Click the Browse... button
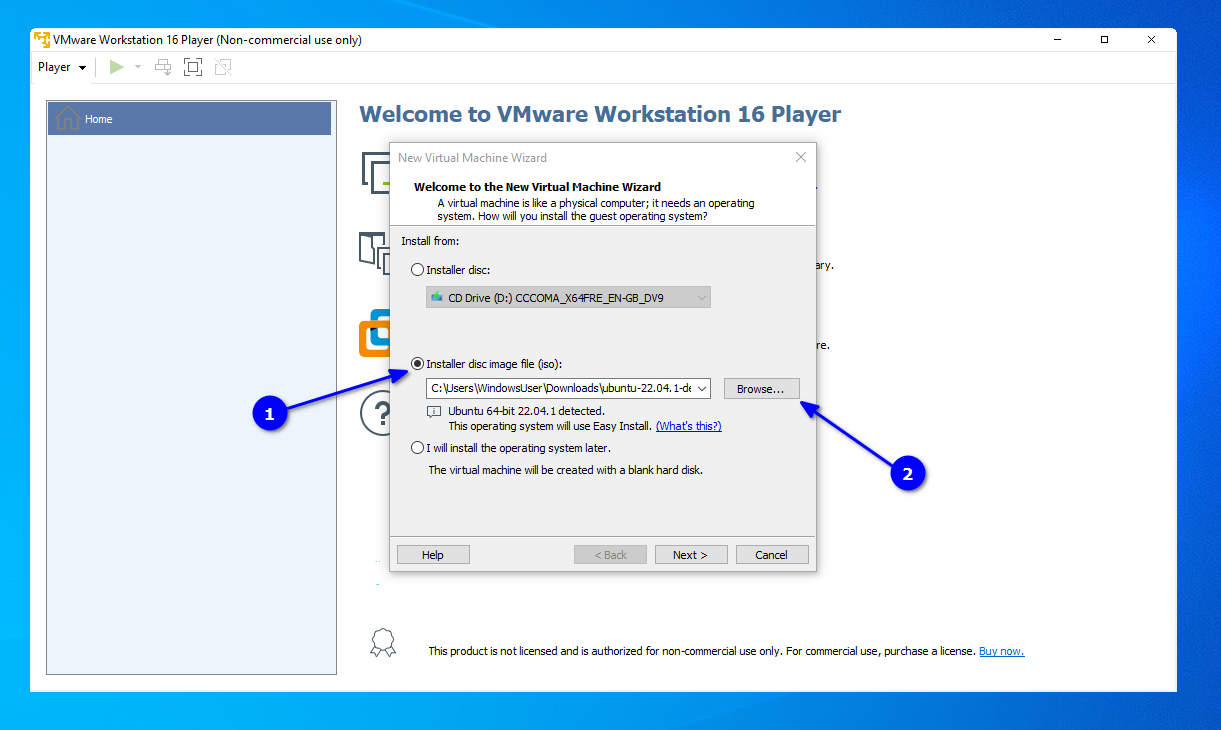Screen dimensions: 1221x730 tap(762, 388)
